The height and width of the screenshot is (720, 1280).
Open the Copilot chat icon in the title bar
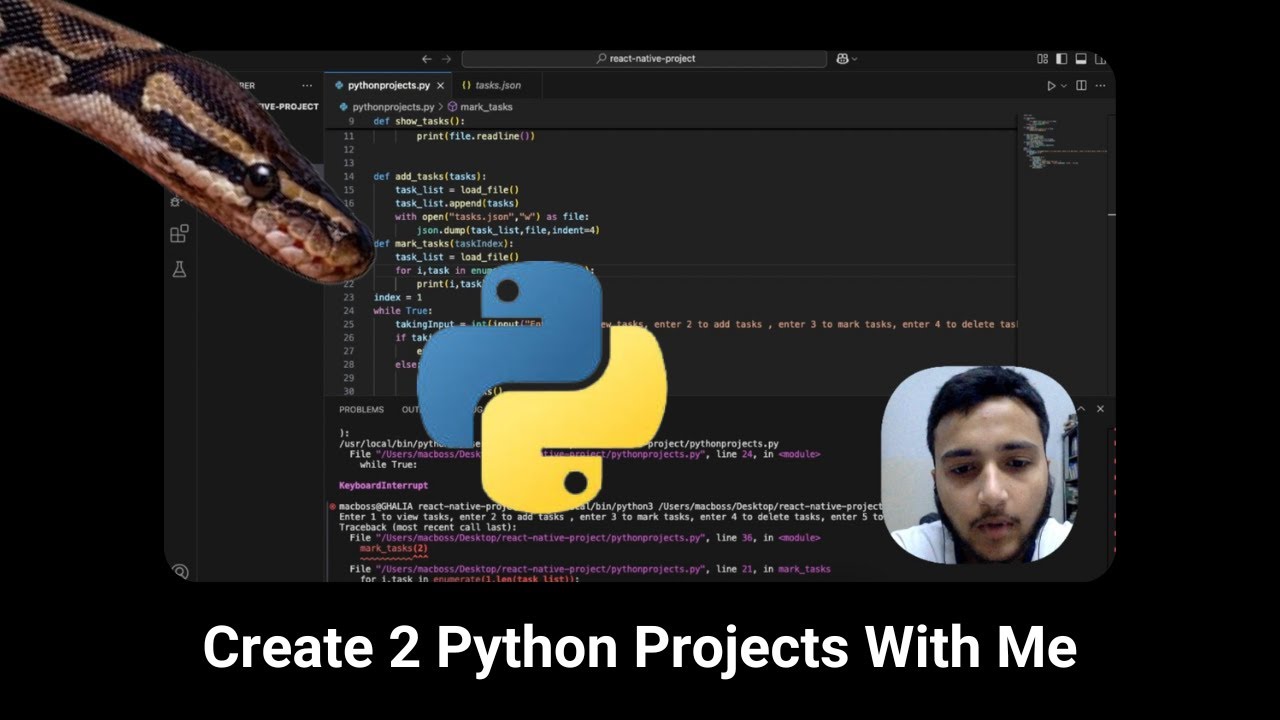842,59
